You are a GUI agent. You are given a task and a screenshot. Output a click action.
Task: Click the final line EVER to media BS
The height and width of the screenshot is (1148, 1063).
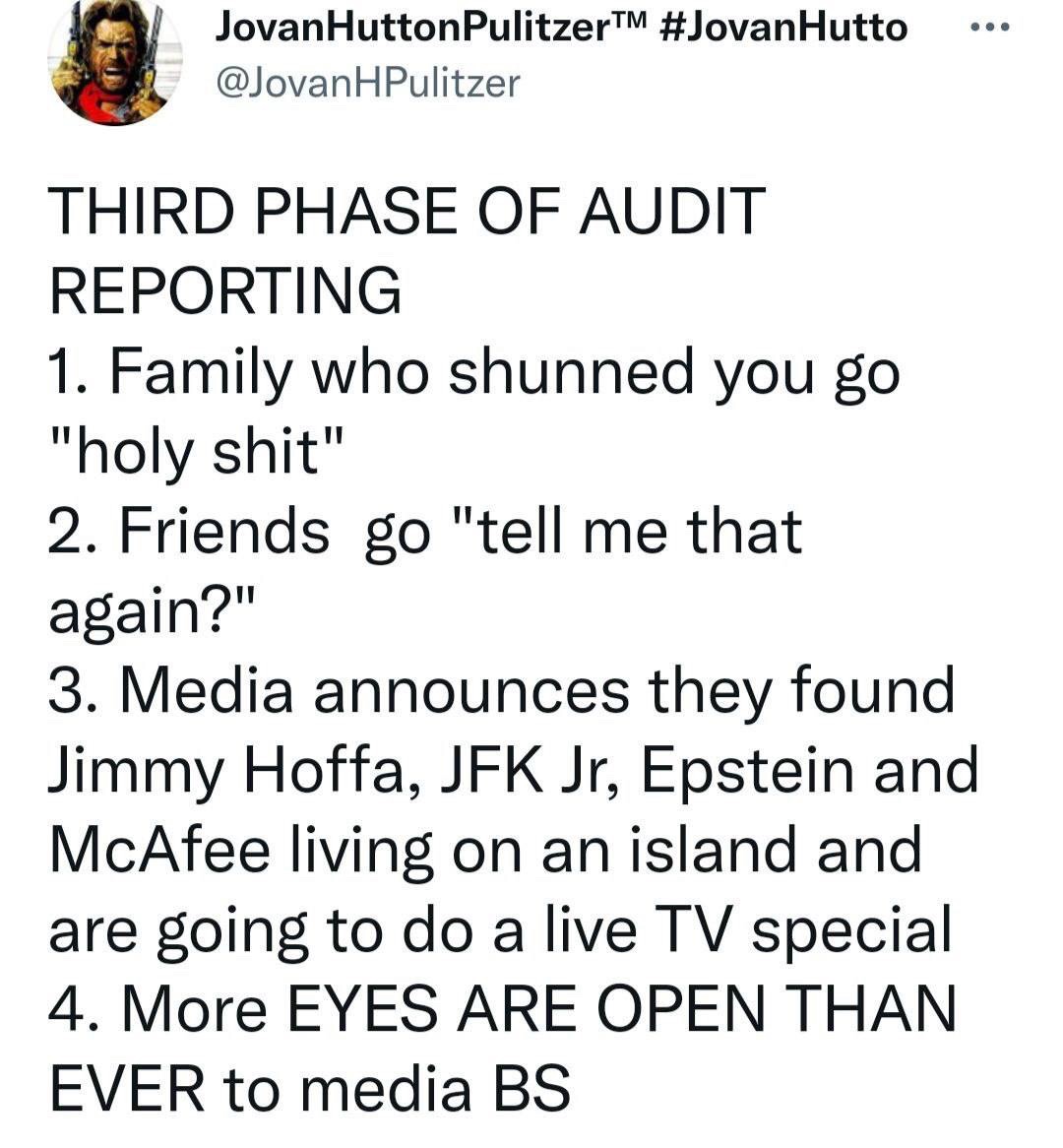coord(310,1089)
